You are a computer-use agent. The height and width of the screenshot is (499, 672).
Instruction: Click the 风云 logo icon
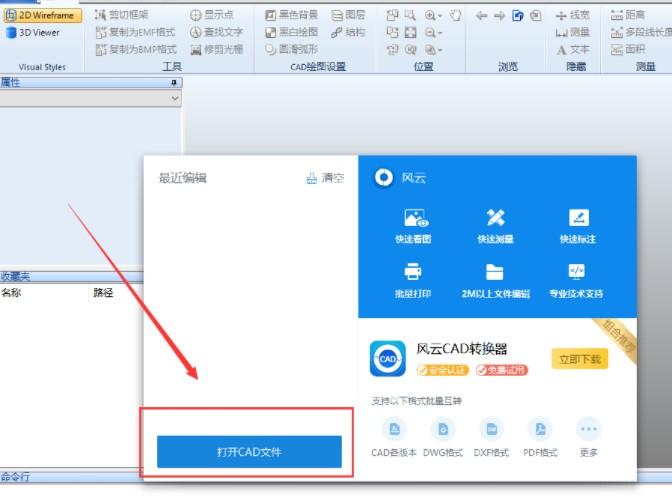click(384, 177)
